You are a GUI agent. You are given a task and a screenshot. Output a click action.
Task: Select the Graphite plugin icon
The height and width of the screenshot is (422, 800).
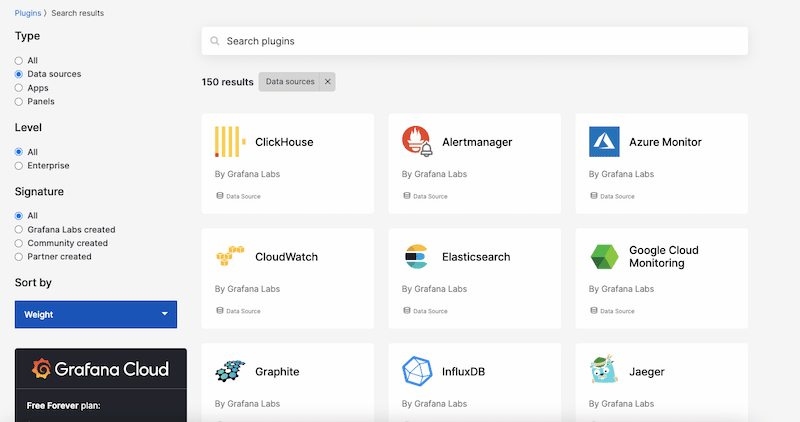pos(230,372)
